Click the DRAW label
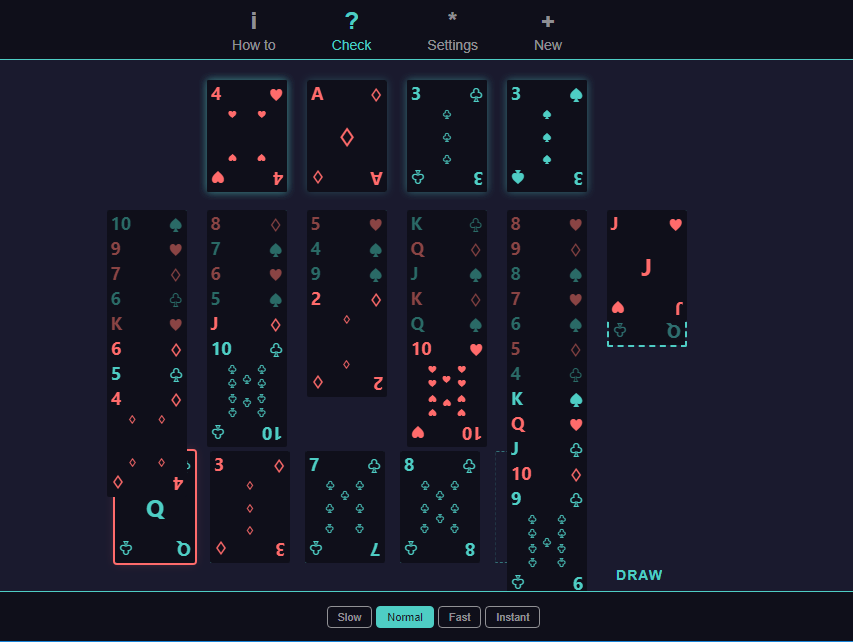Viewport: 853px width, 642px height. click(x=639, y=575)
